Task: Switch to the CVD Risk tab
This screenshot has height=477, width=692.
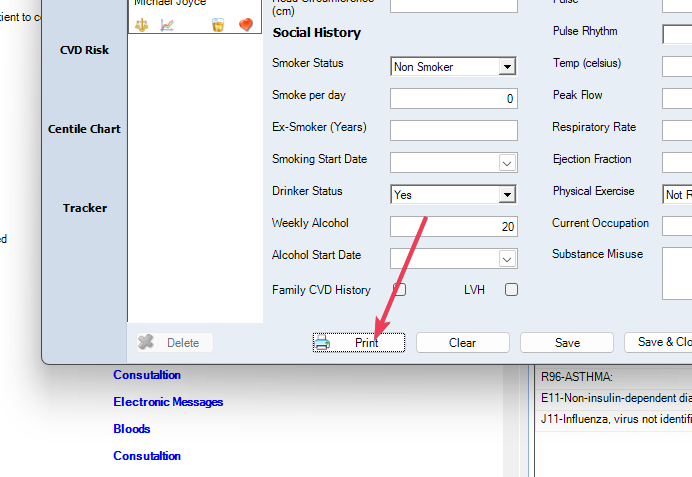Action: (84, 50)
